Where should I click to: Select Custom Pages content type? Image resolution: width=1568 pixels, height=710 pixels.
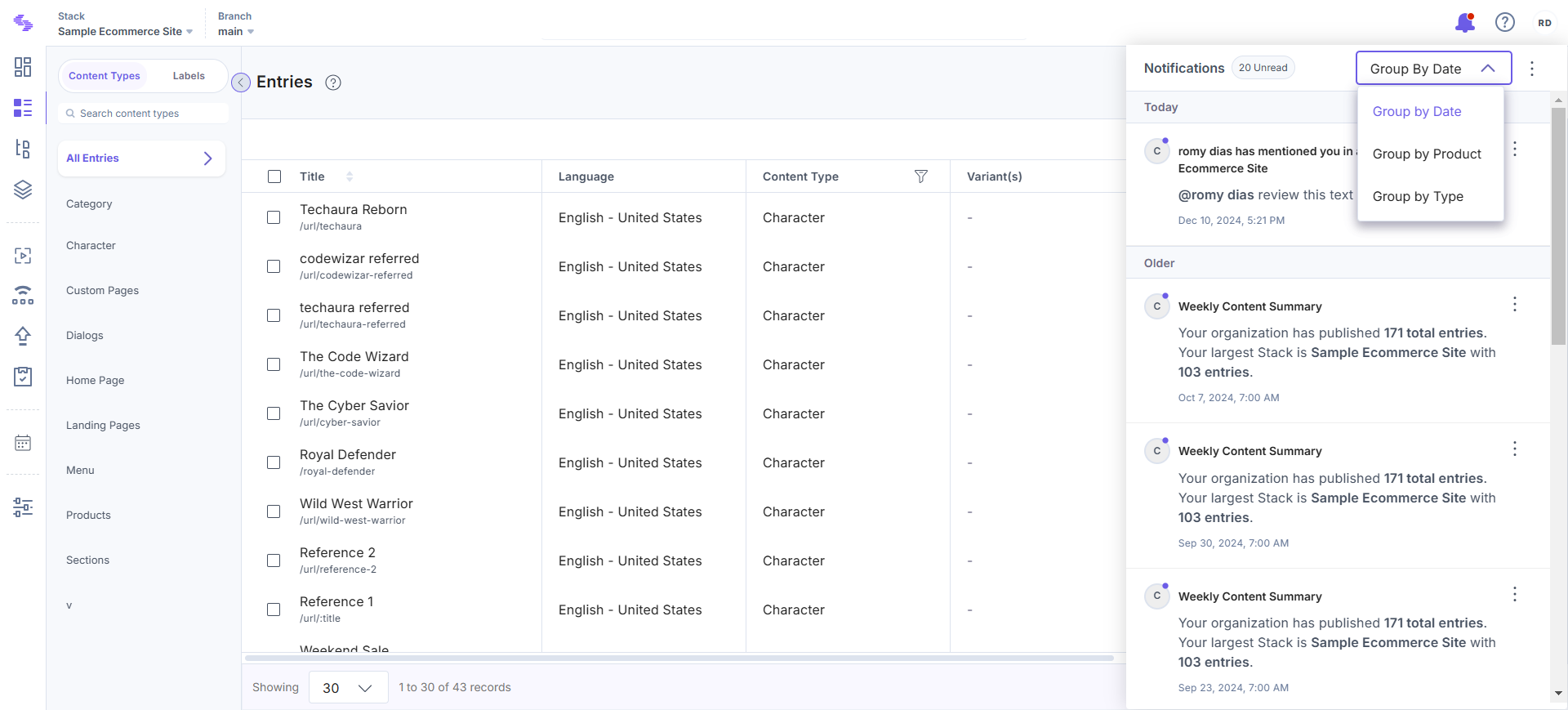coord(102,291)
